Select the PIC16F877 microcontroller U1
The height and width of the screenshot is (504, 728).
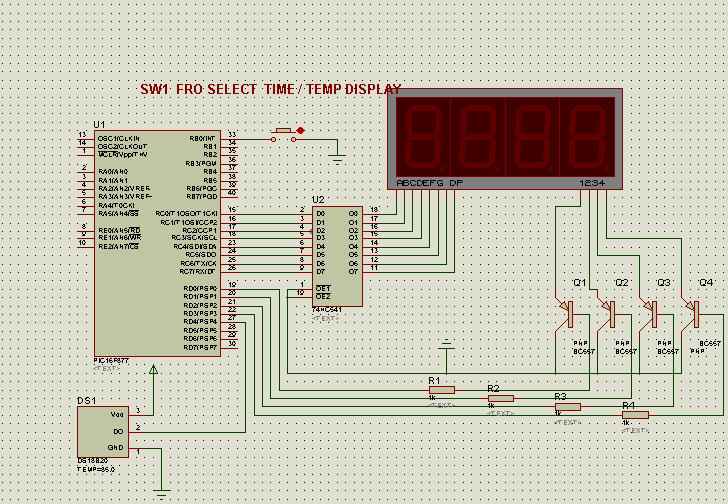(156, 240)
